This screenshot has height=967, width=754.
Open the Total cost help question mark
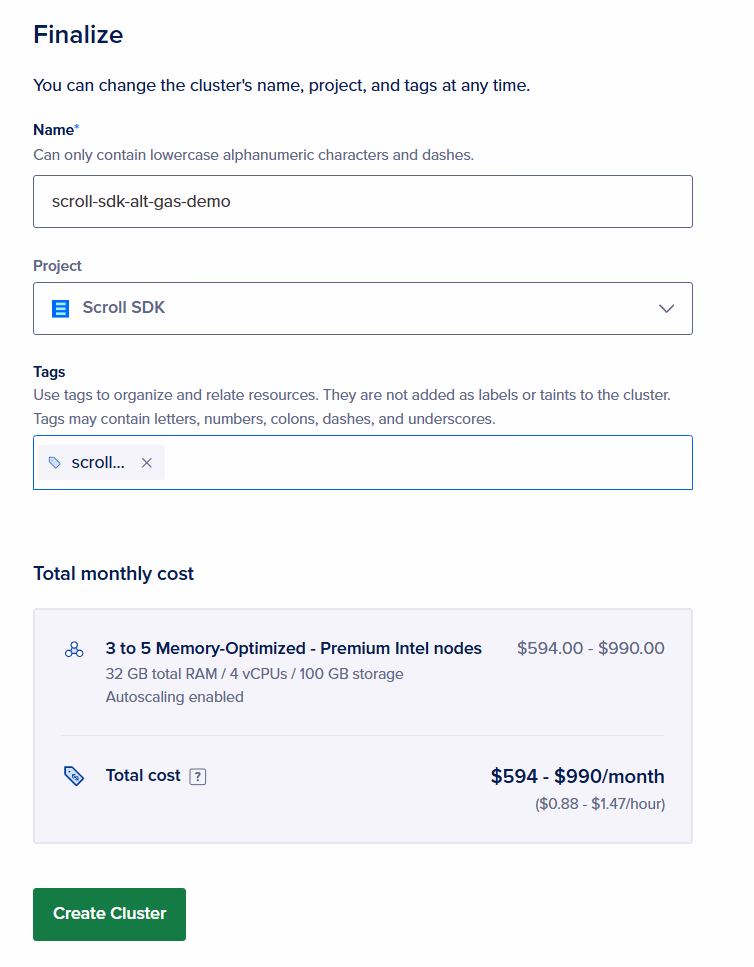pyautogui.click(x=198, y=776)
